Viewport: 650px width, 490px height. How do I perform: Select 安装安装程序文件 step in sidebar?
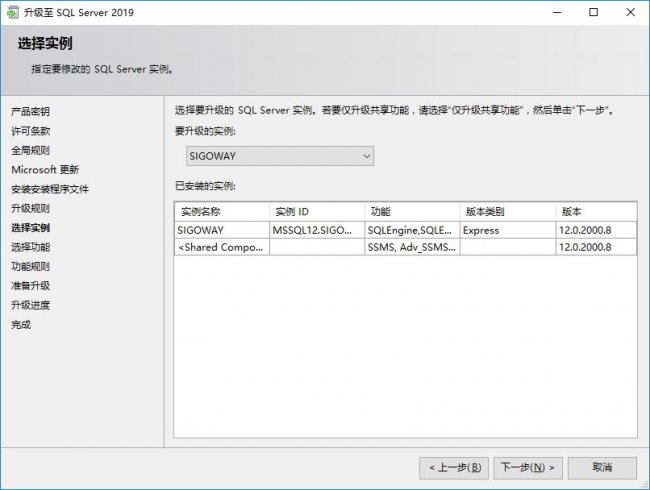point(50,189)
